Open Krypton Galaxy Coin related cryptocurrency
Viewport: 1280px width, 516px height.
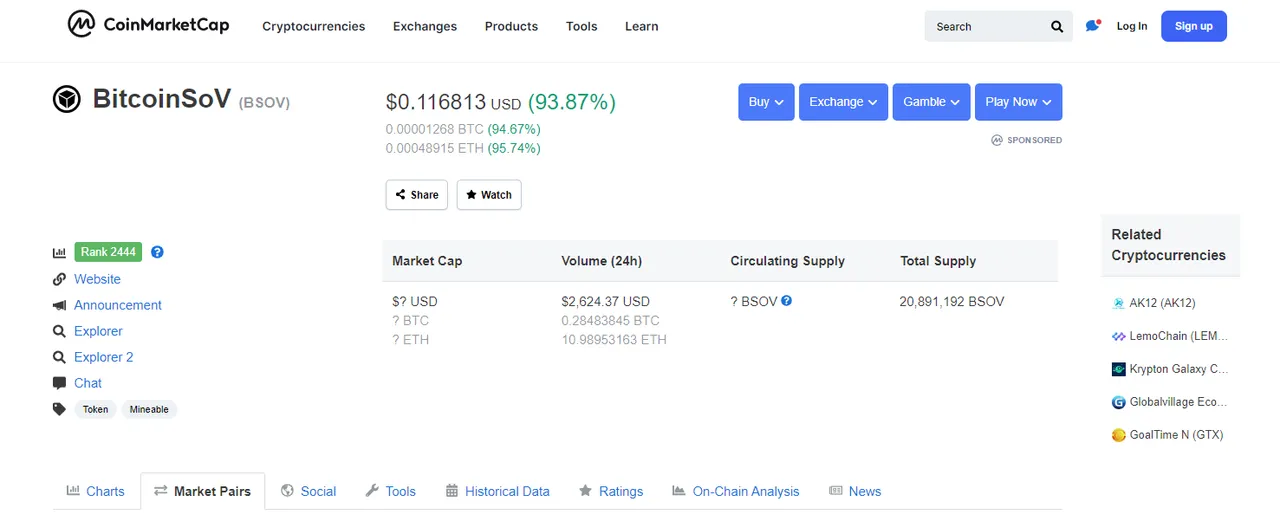click(1179, 369)
